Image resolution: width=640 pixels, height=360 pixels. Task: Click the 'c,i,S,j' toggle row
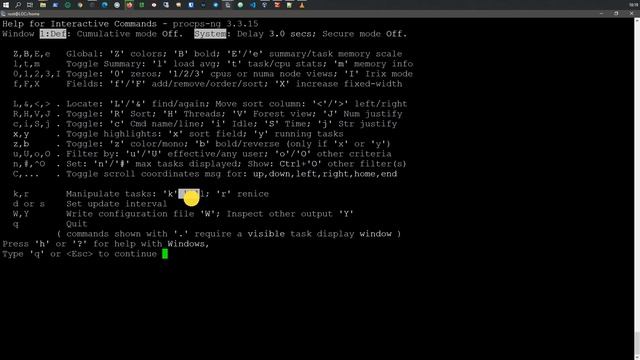point(205,124)
